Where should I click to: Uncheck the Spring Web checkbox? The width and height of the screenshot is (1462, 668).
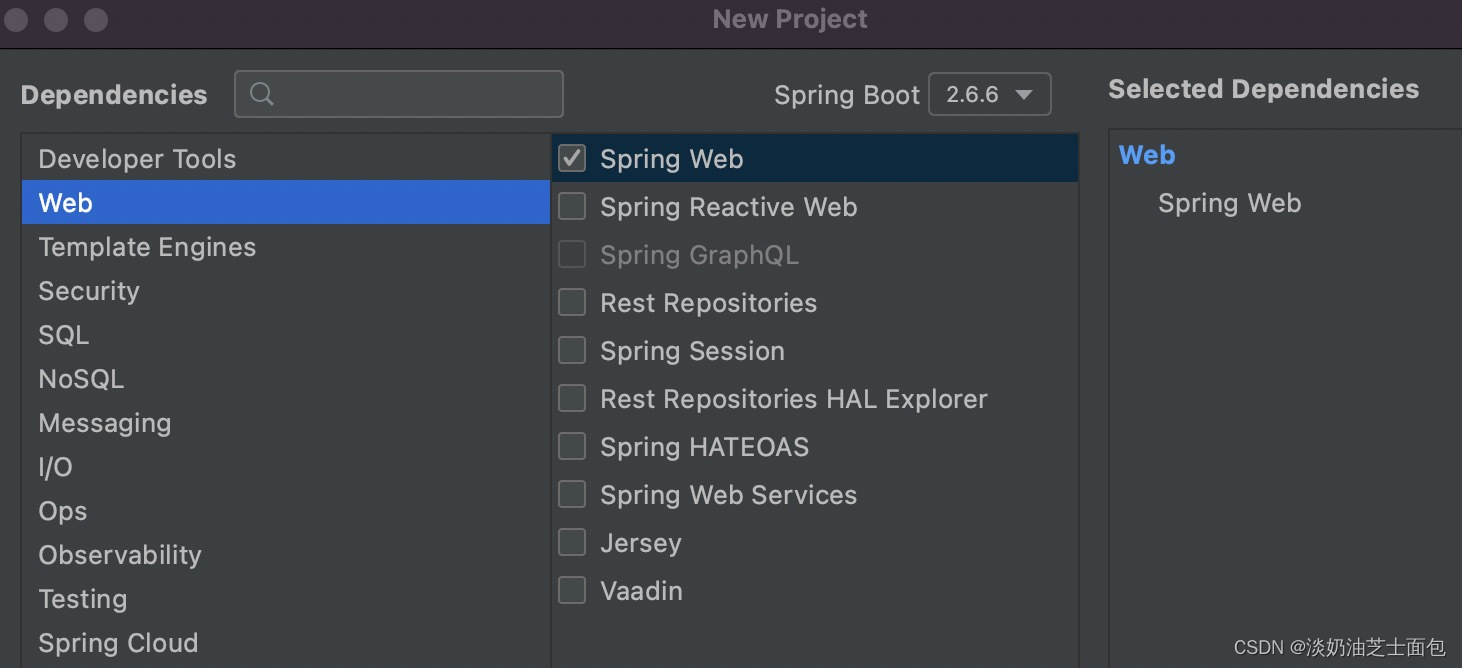[x=572, y=158]
